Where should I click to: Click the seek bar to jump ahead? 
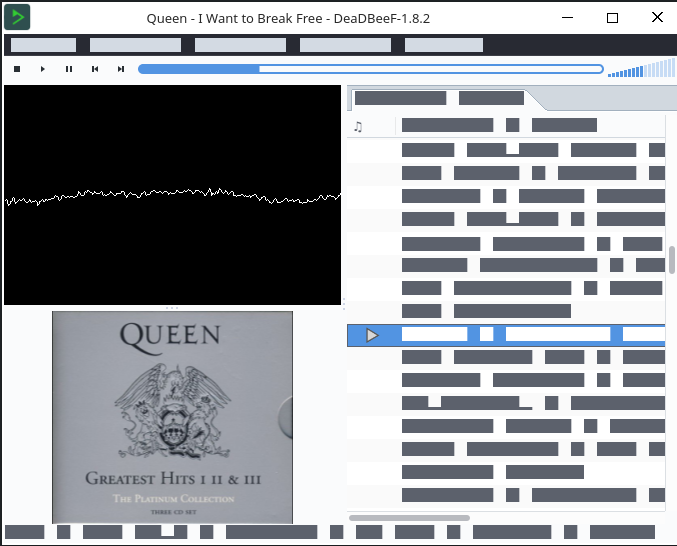point(430,69)
